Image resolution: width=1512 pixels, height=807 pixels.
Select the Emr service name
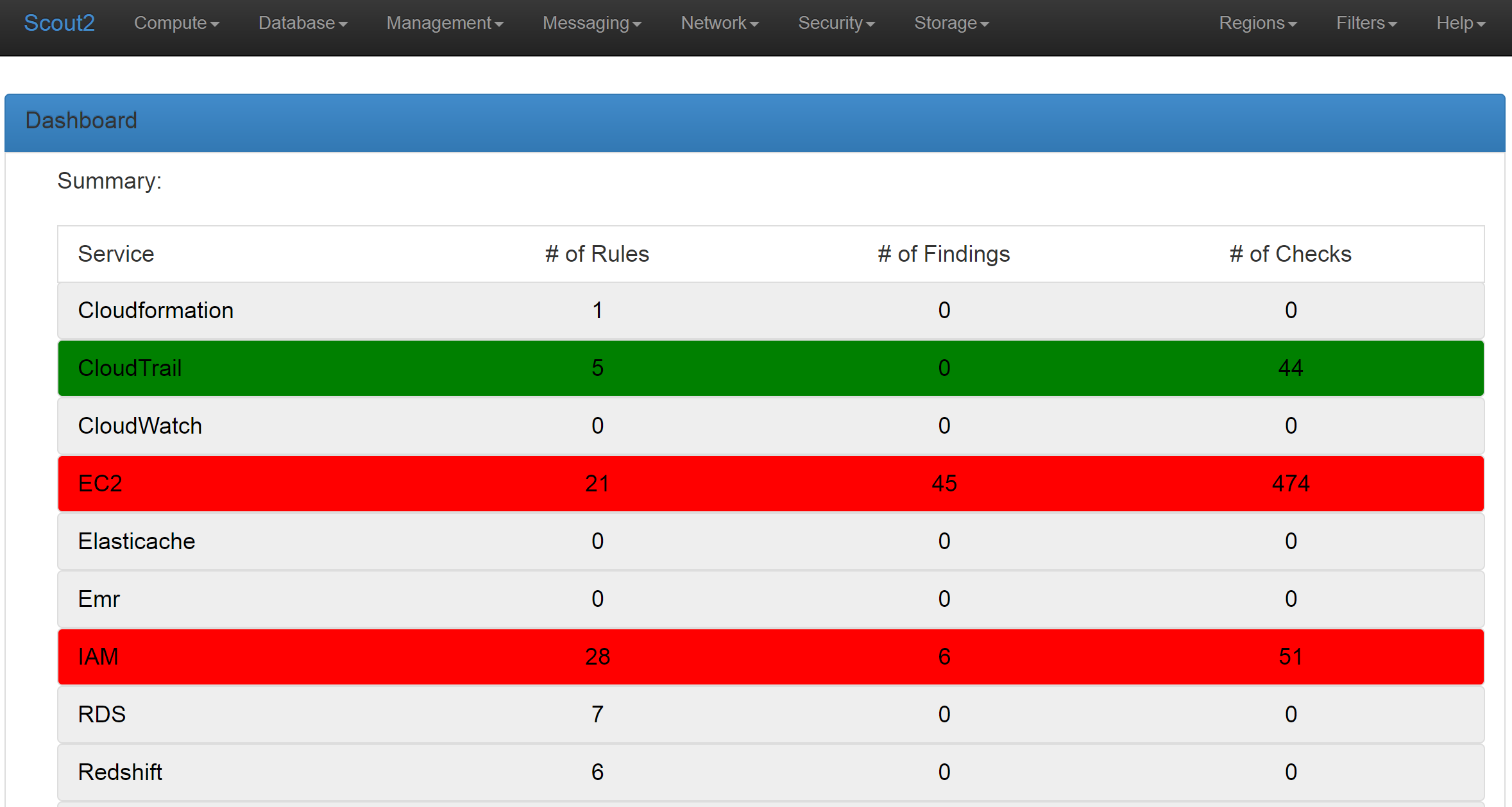click(x=99, y=599)
